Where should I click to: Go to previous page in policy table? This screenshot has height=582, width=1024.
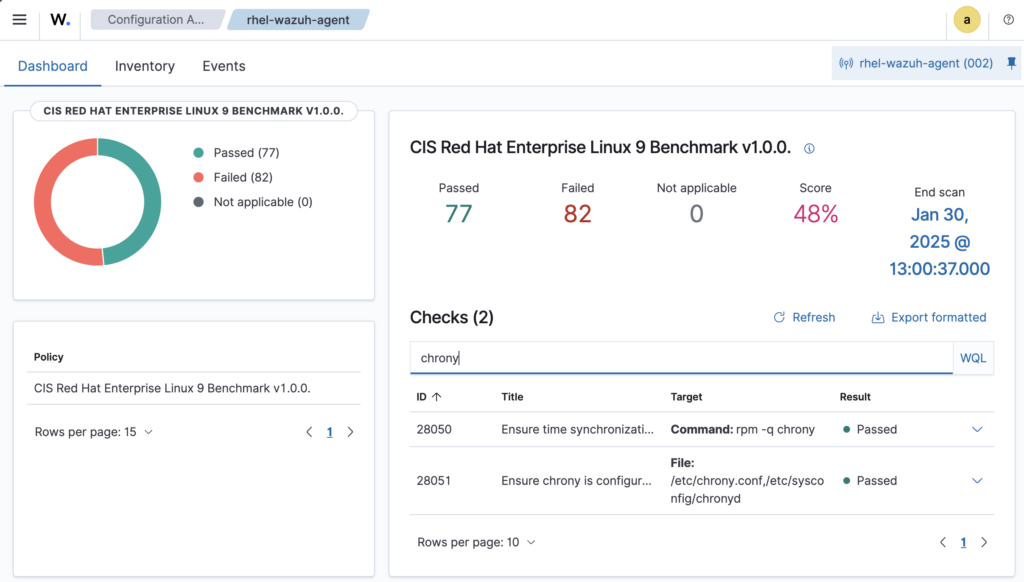pyautogui.click(x=310, y=432)
